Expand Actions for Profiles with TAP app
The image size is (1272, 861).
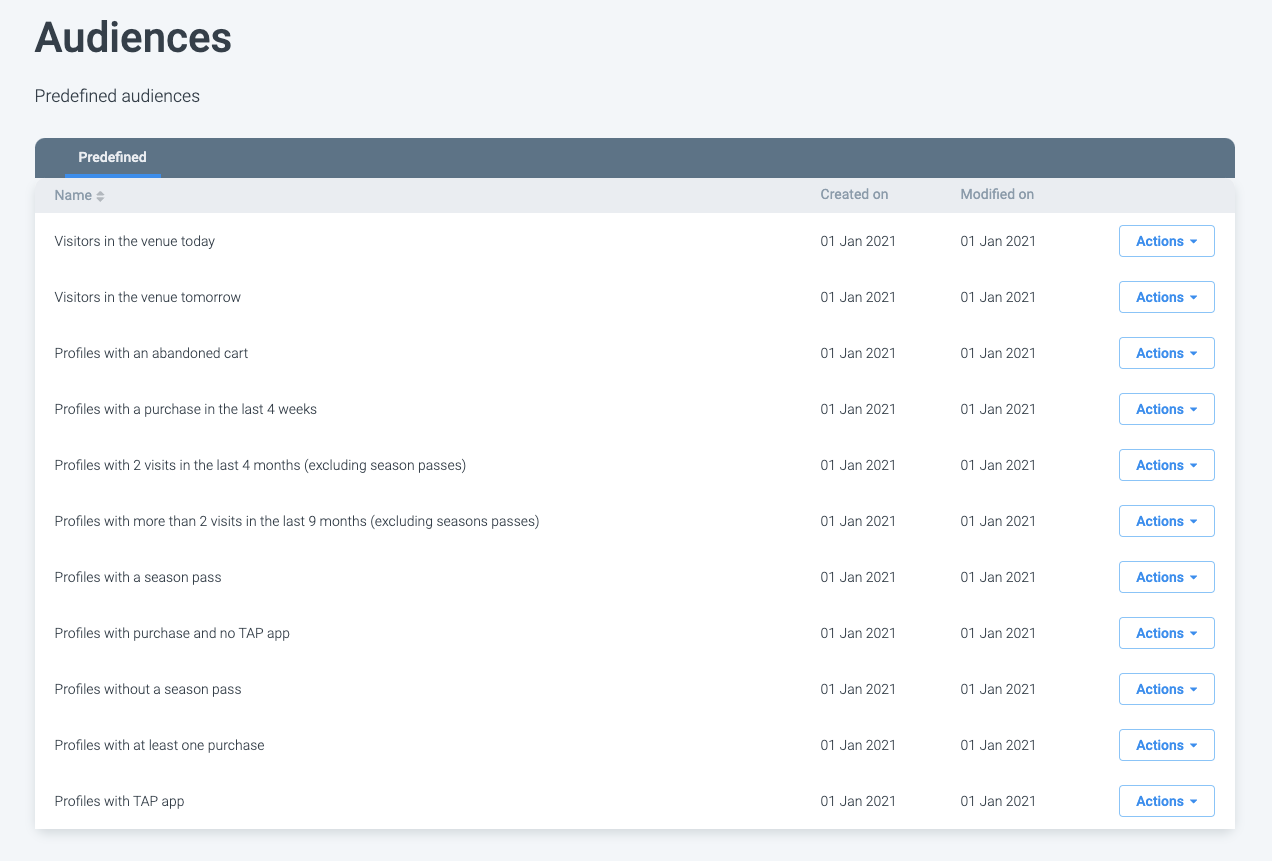pos(1166,801)
